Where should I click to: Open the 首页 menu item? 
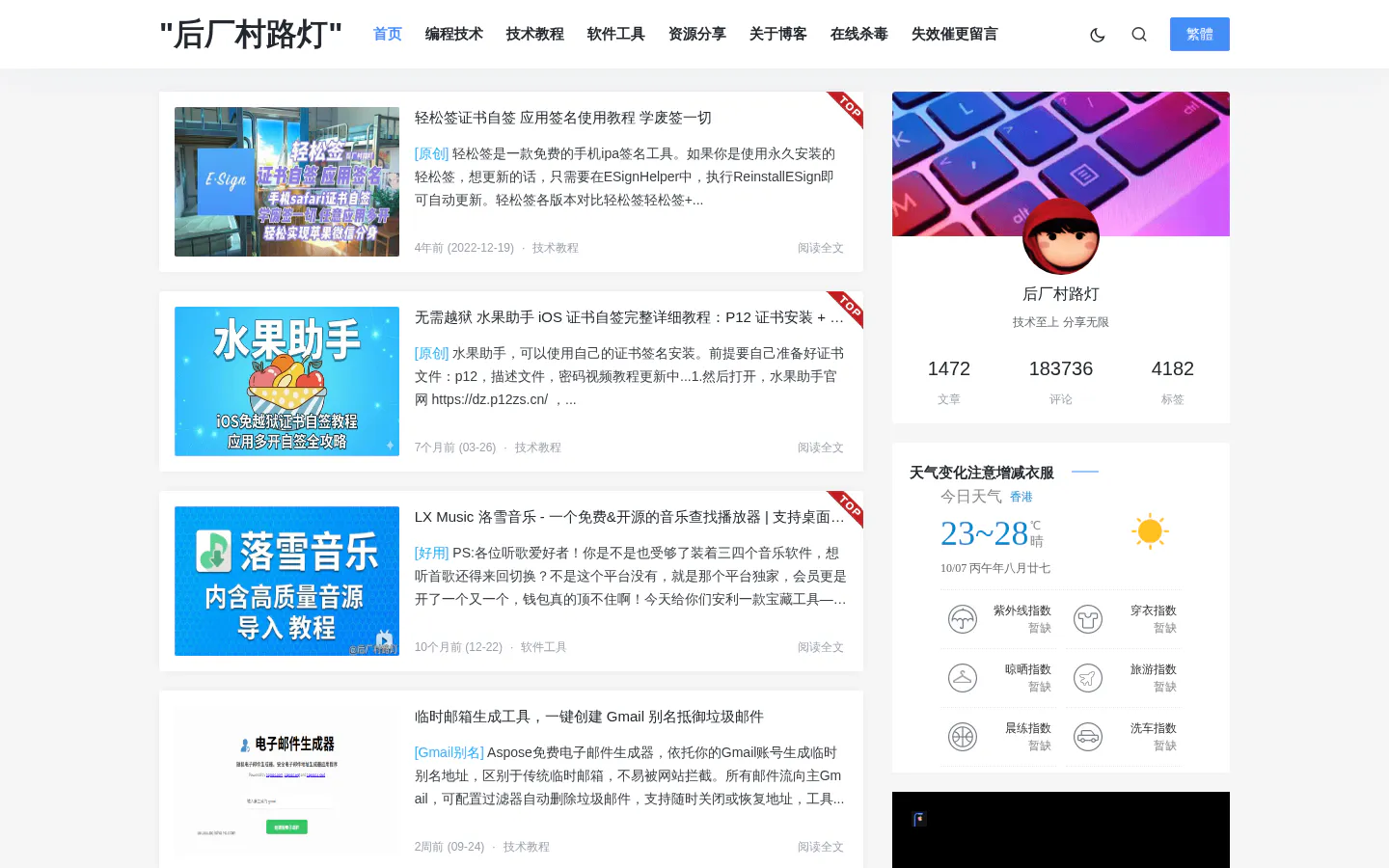[388, 34]
